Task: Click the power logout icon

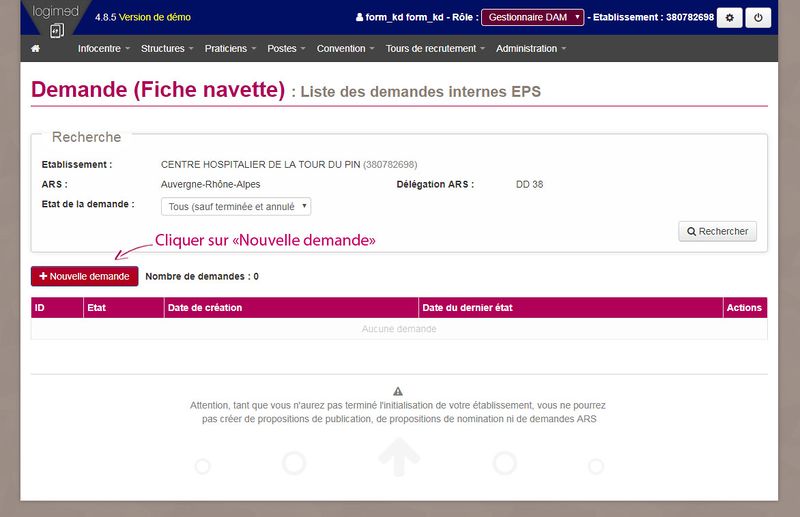Action: [758, 18]
